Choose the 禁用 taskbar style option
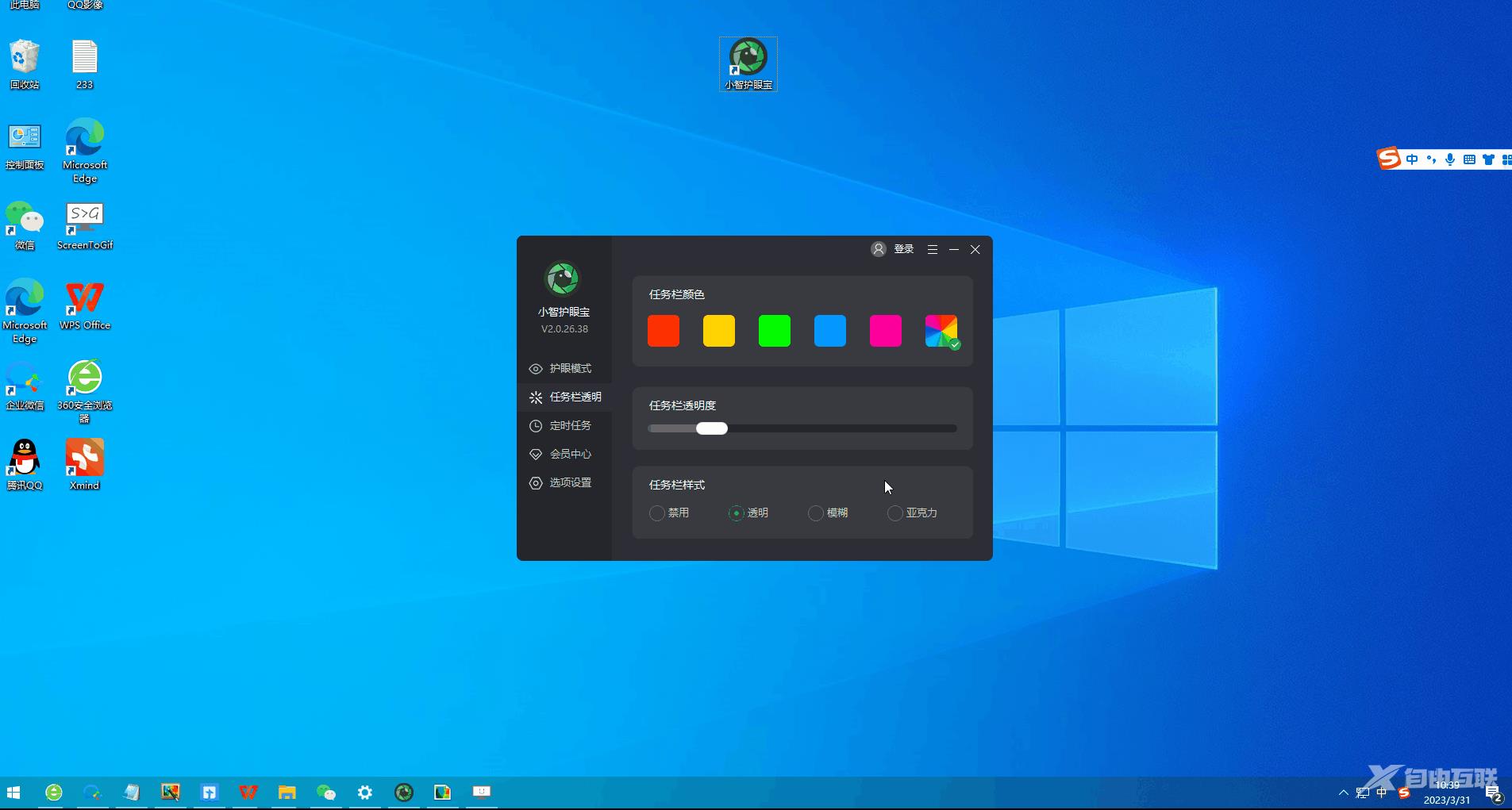This screenshot has width=1512, height=810. (x=669, y=513)
